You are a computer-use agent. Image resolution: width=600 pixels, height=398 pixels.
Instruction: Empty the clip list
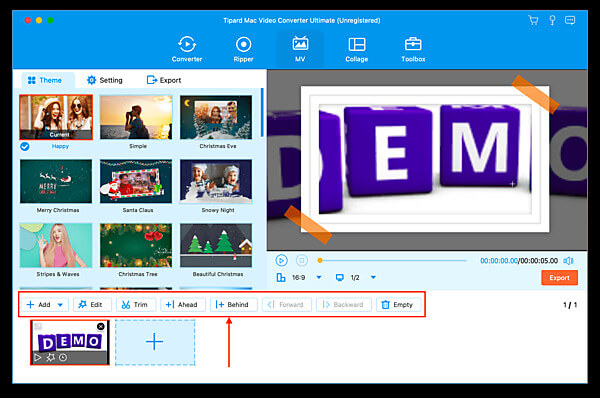(x=398, y=305)
